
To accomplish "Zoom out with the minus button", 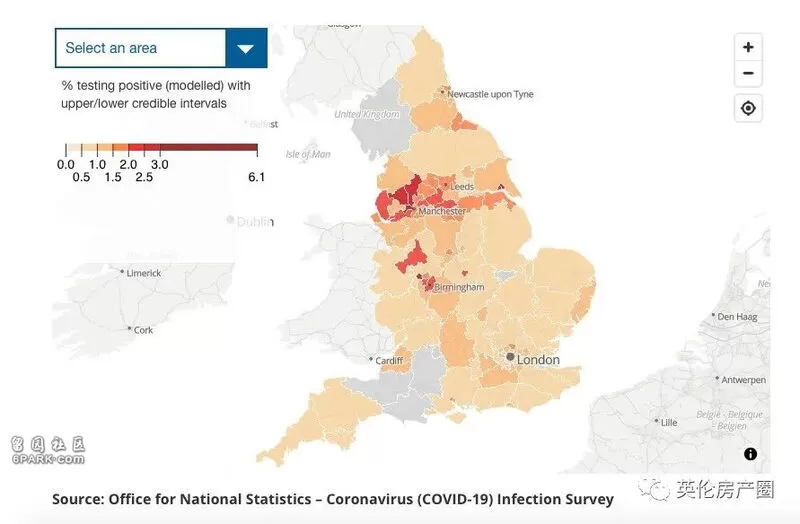I will tap(748, 73).
